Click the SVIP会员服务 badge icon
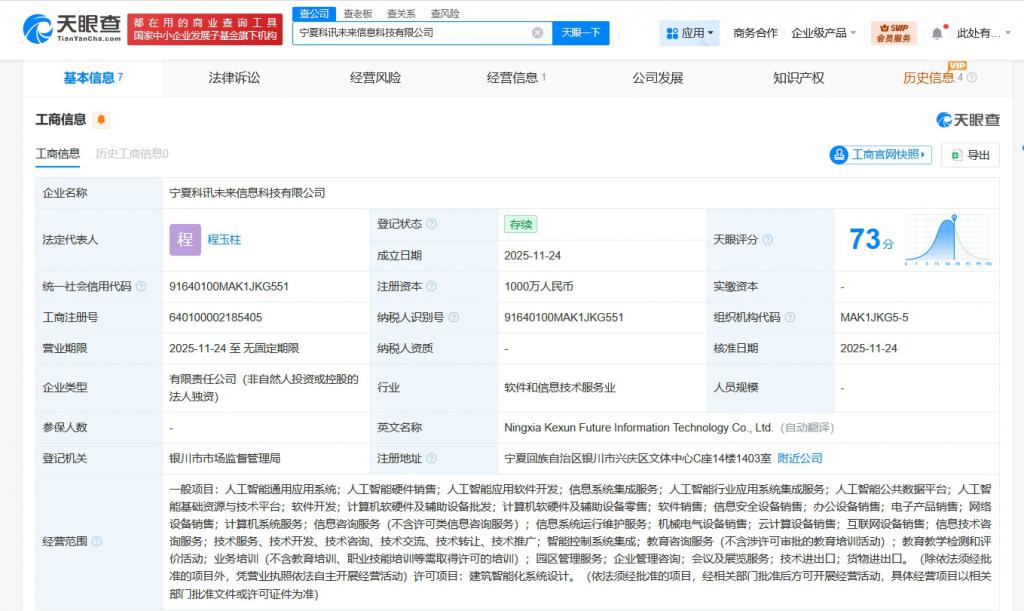The image size is (1024, 611). (884, 27)
